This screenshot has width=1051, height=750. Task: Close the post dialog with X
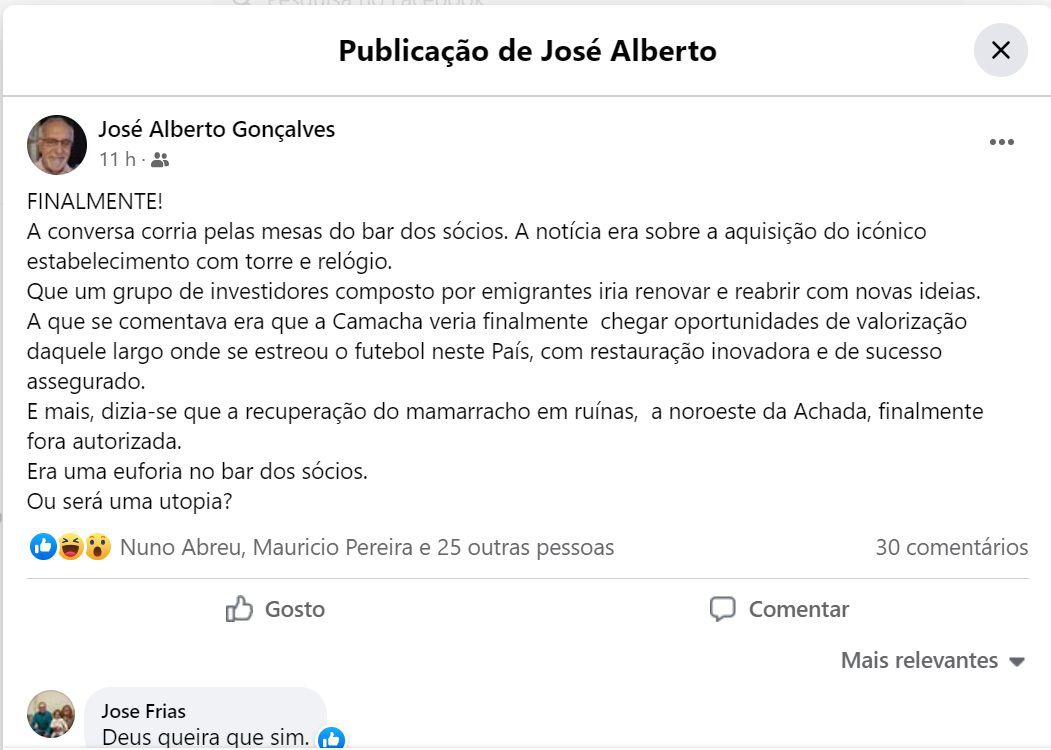[1000, 50]
